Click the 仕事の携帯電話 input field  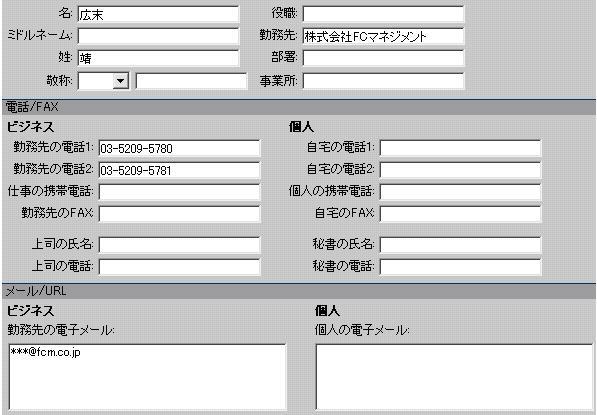(179, 192)
